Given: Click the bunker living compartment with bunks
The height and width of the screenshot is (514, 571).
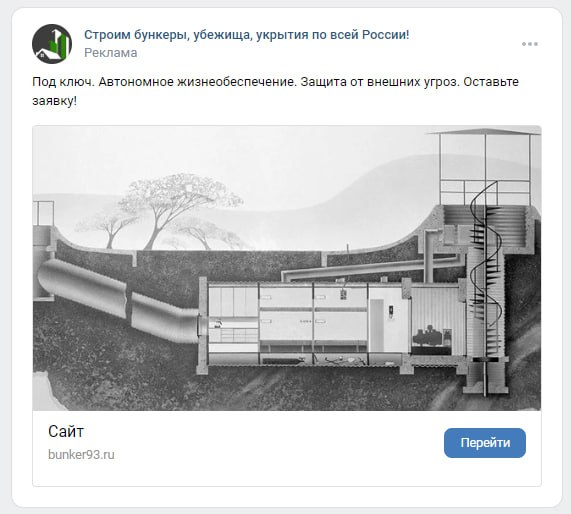Looking at the screenshot, I should click(313, 319).
